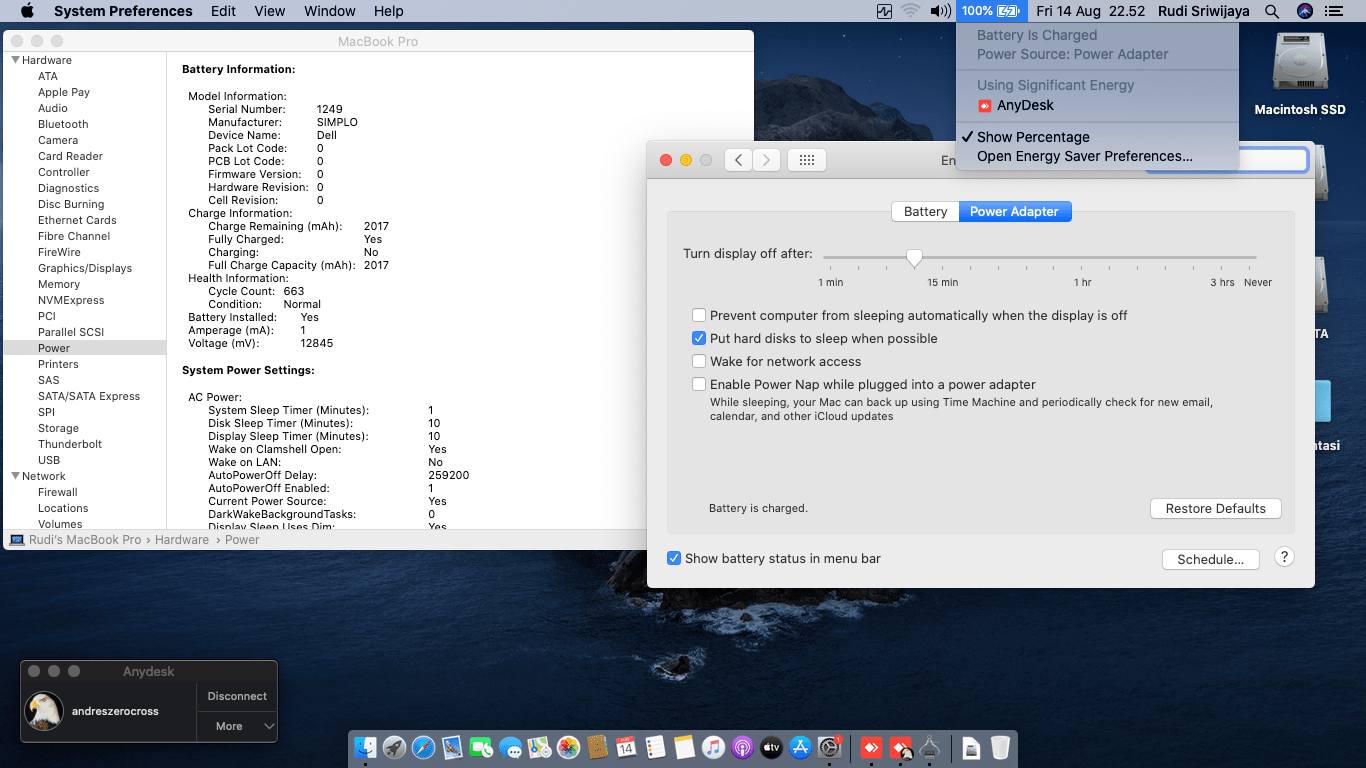Screen dimensions: 1366x768
Task: Open the Apple menu
Action: [27, 11]
